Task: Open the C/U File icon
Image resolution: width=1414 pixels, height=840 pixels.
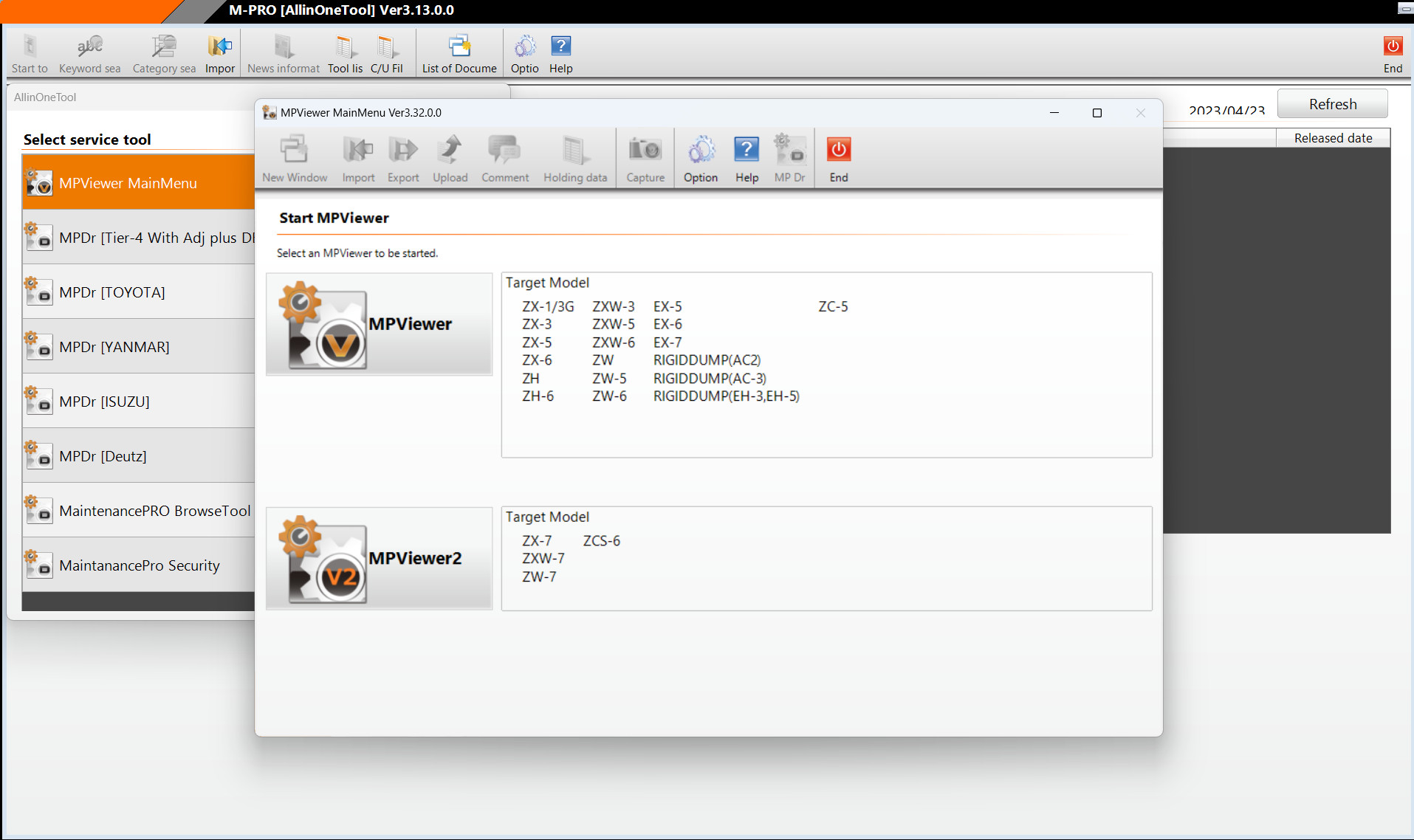Action: [386, 53]
